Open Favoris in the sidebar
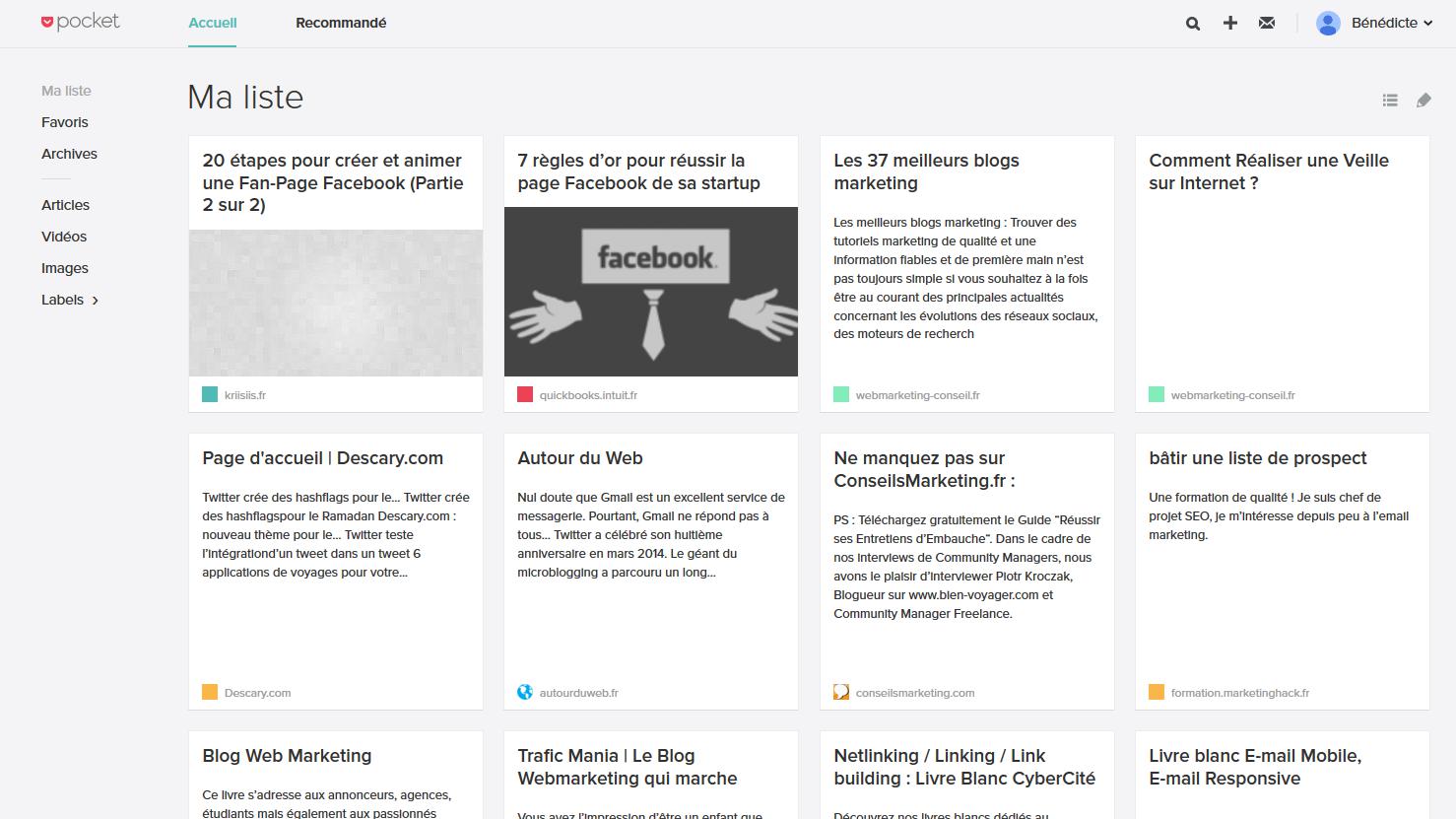1456x819 pixels. 65,122
